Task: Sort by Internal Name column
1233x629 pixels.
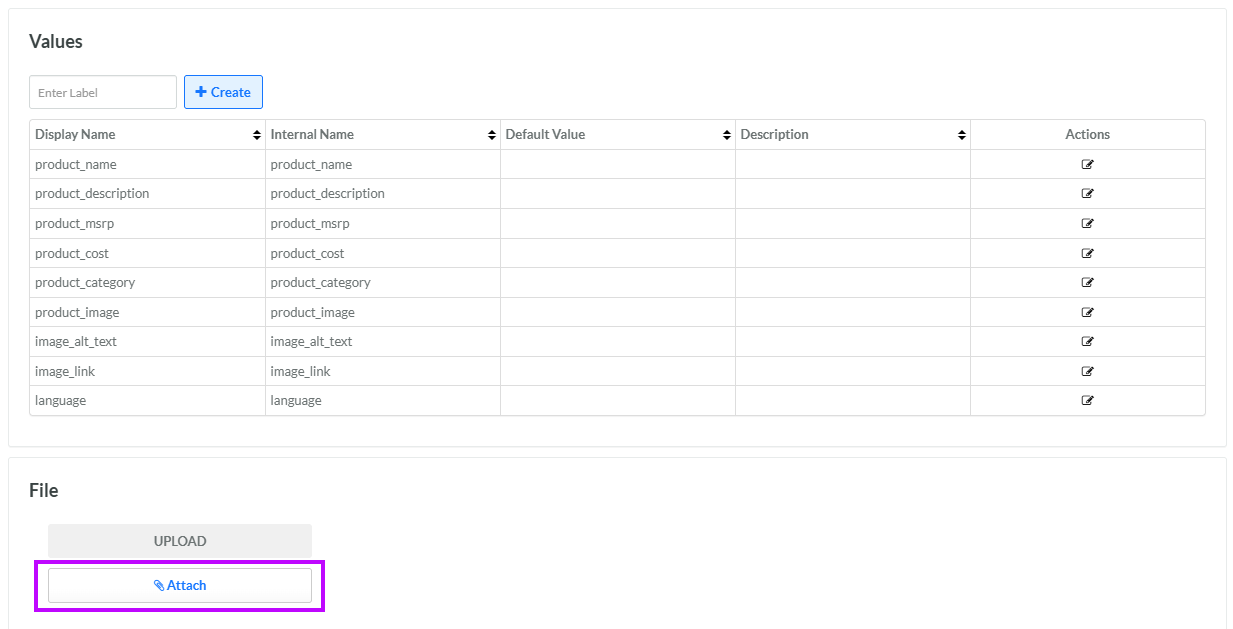Action: point(492,135)
